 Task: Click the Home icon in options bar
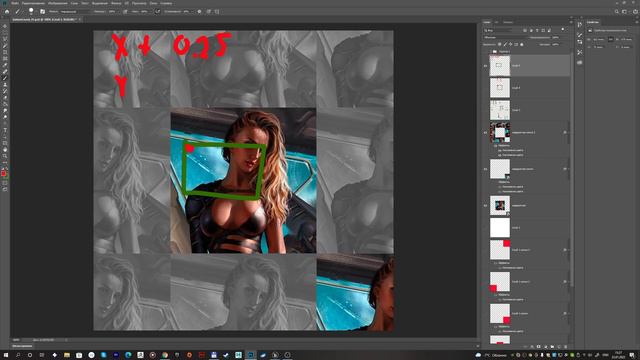(x=7, y=11)
